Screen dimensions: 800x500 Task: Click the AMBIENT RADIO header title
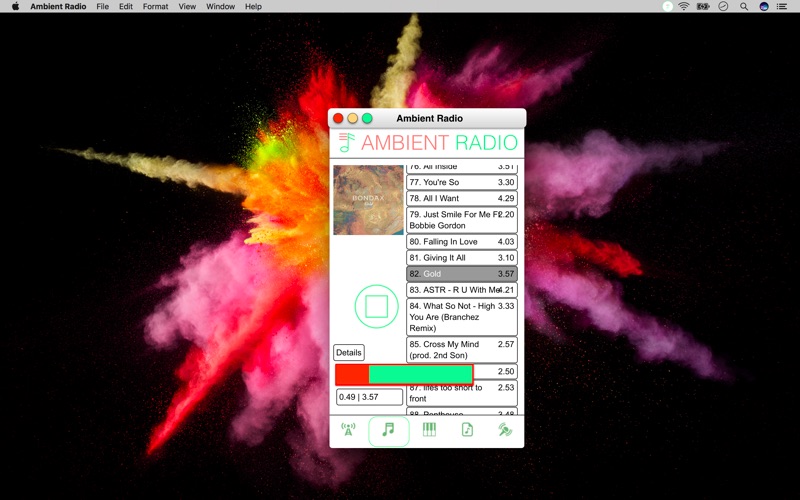(439, 142)
